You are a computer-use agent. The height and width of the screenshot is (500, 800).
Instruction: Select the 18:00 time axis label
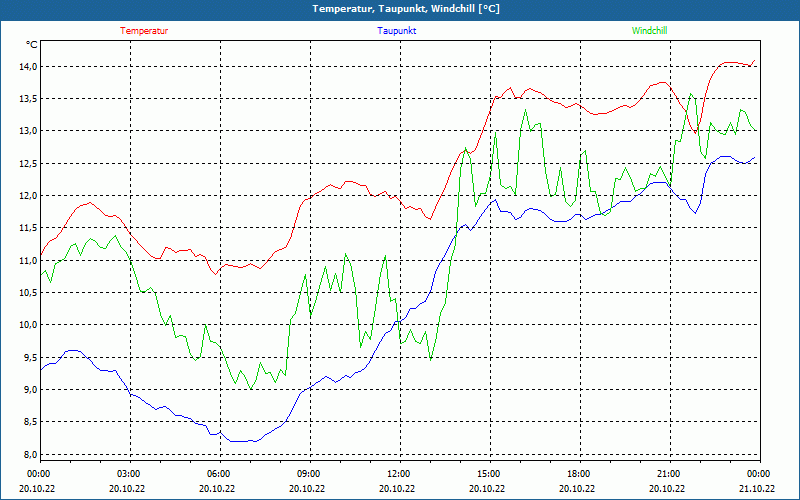pyautogui.click(x=579, y=474)
